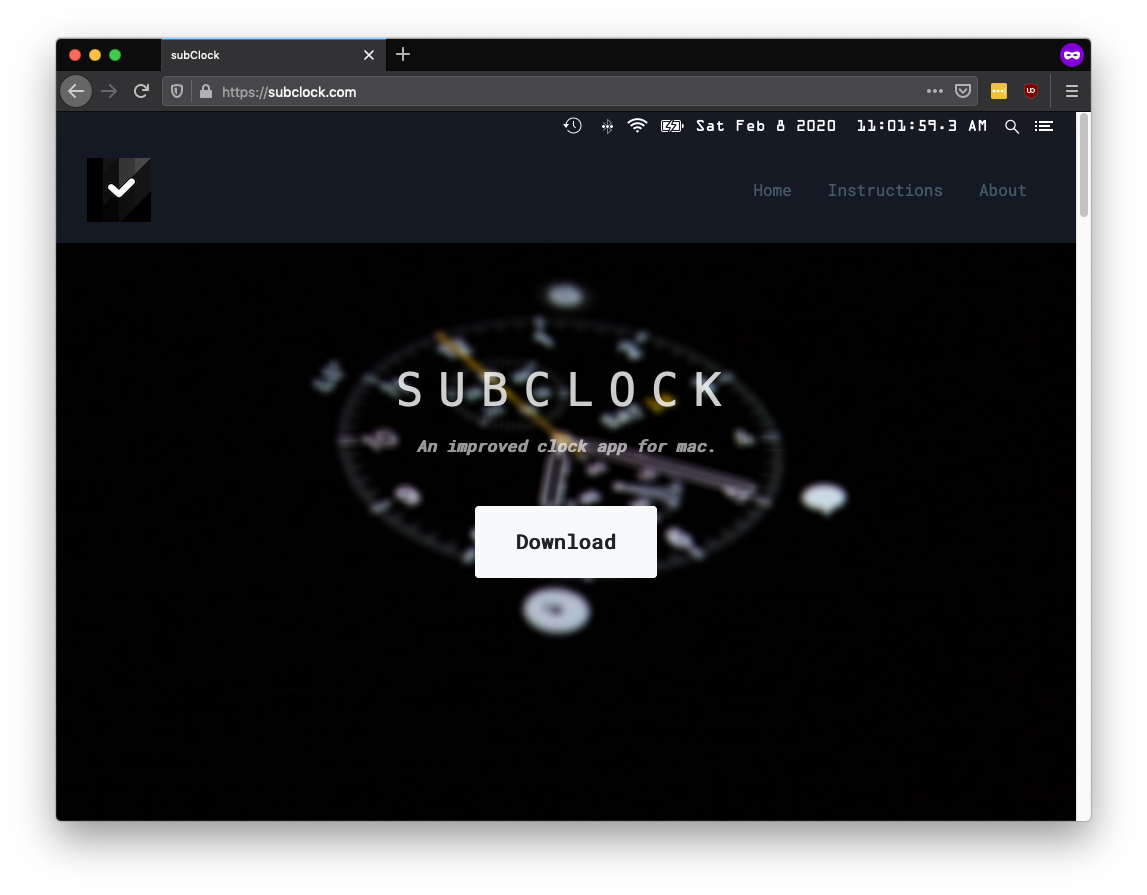Click the purple private browsing mask icon
The width and height of the screenshot is (1147, 895).
pos(1072,55)
